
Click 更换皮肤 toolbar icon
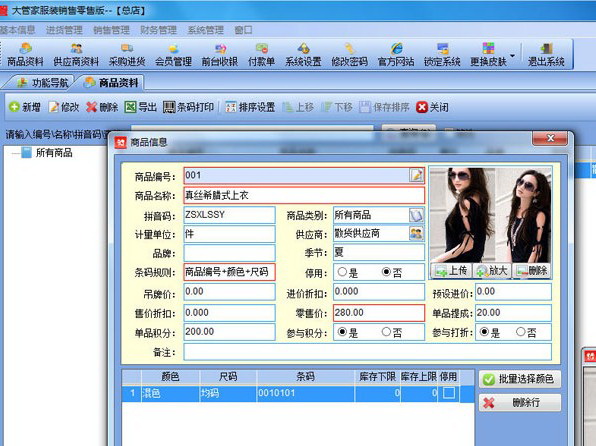[x=488, y=55]
